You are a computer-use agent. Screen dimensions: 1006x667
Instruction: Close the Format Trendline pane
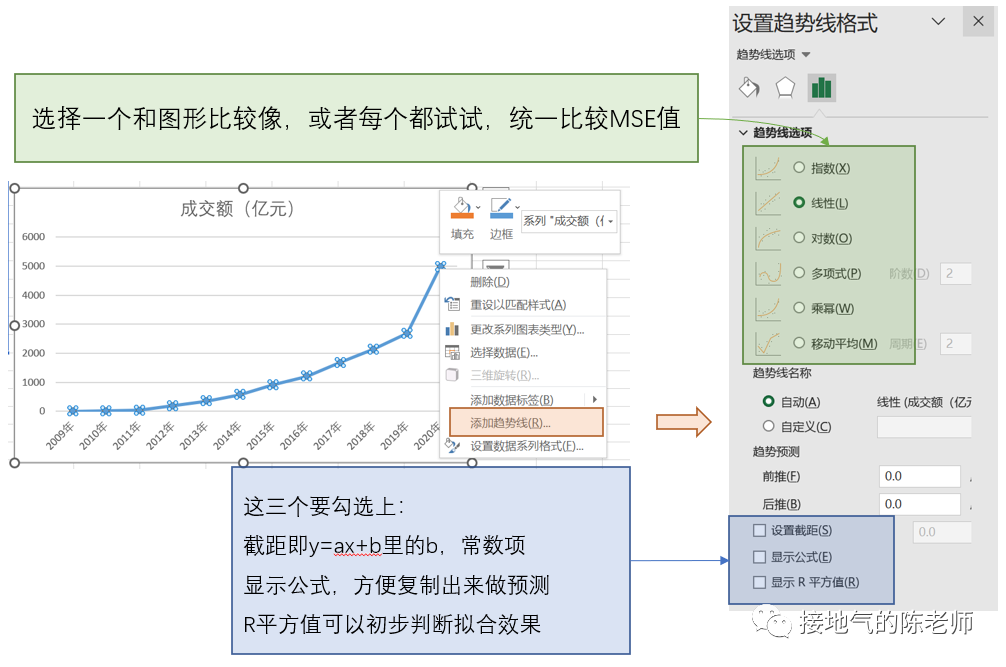coord(978,21)
